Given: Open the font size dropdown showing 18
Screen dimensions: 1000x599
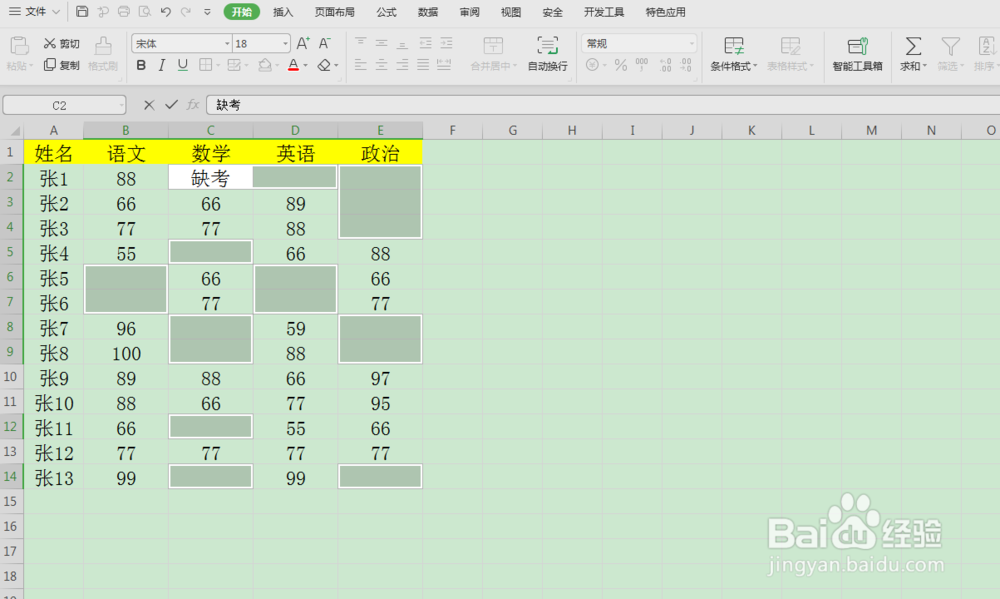Looking at the screenshot, I should pos(285,43).
